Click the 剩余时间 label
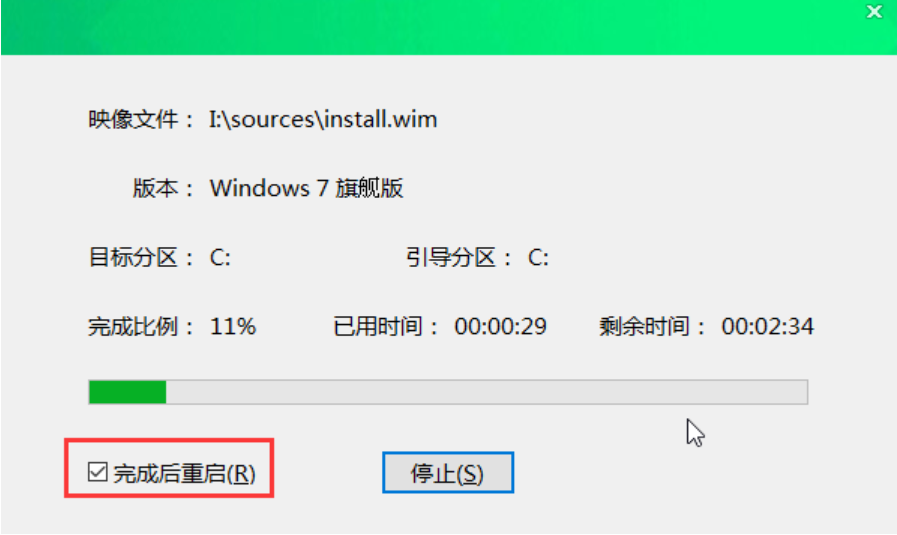 point(644,327)
